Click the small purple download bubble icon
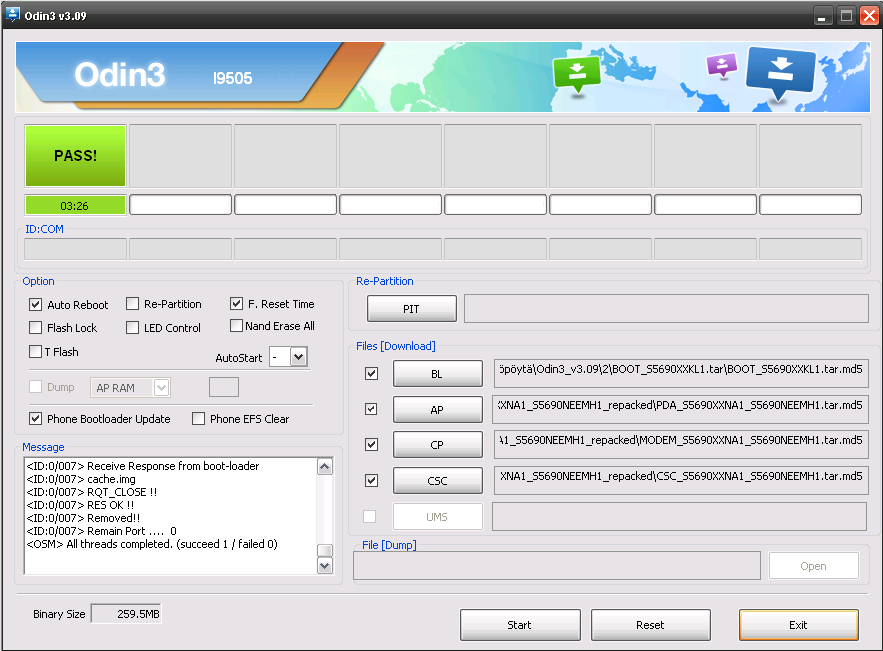The image size is (883, 651). pos(721,66)
